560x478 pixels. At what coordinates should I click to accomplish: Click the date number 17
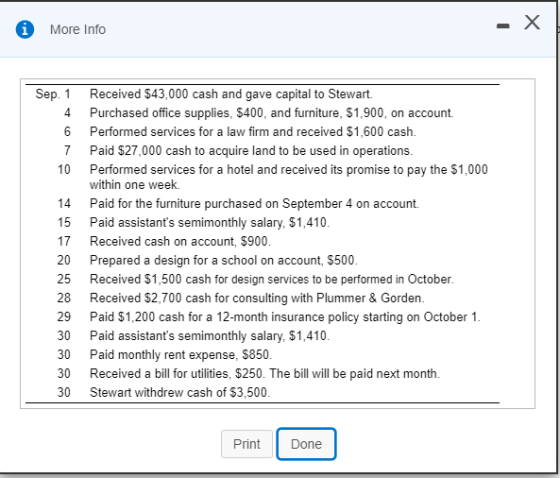64,242
